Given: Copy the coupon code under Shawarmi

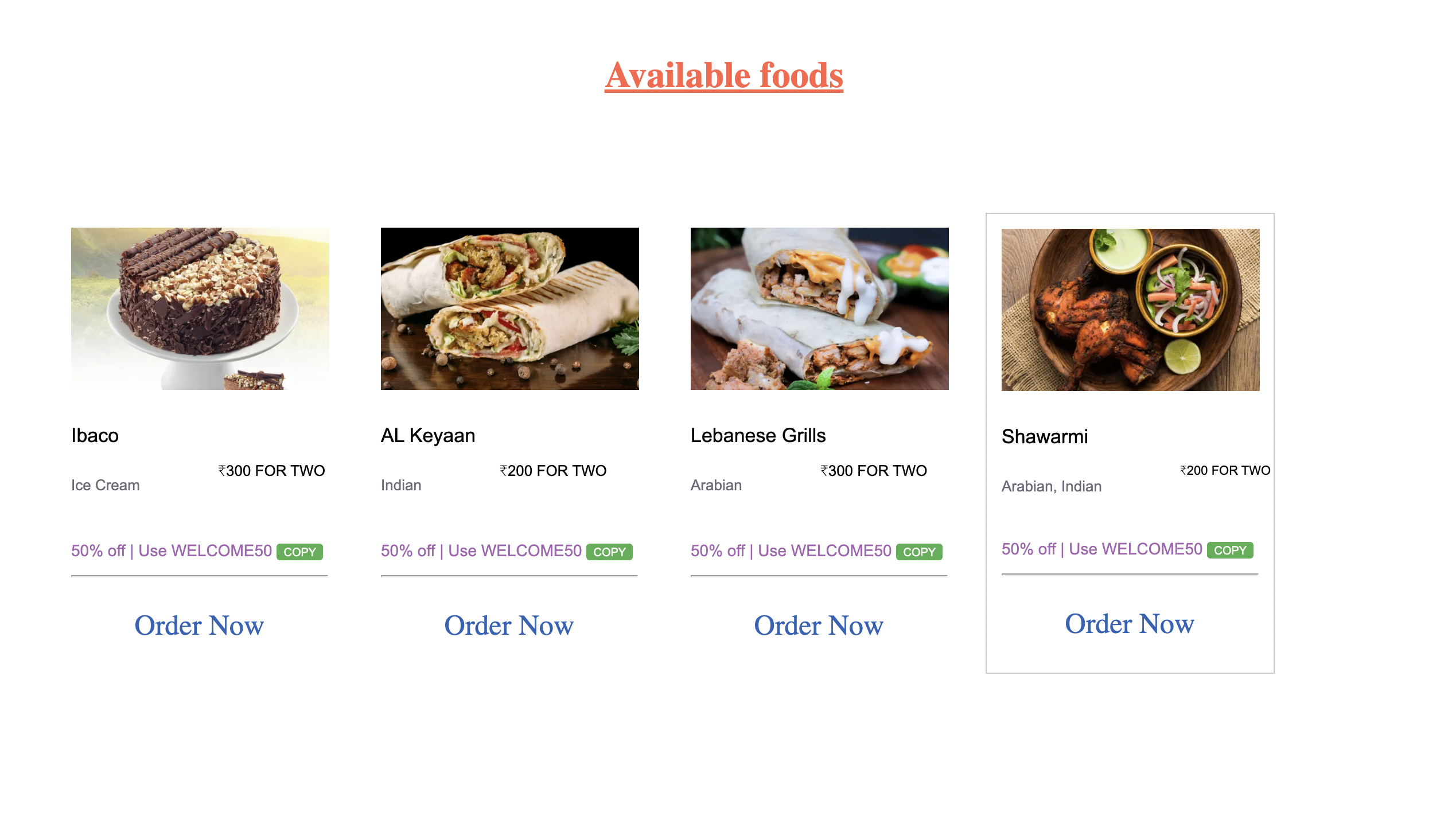Looking at the screenshot, I should pos(1230,550).
